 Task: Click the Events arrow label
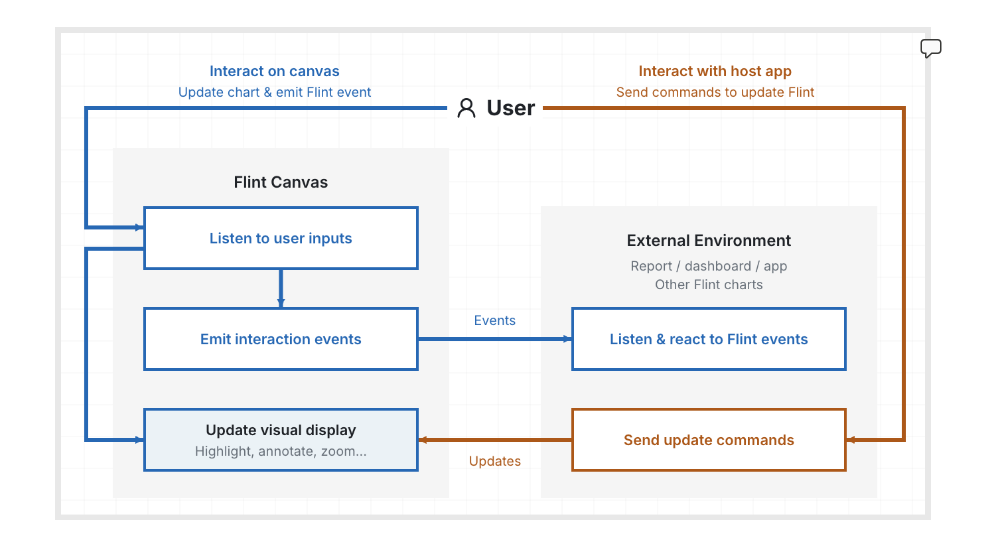[494, 320]
